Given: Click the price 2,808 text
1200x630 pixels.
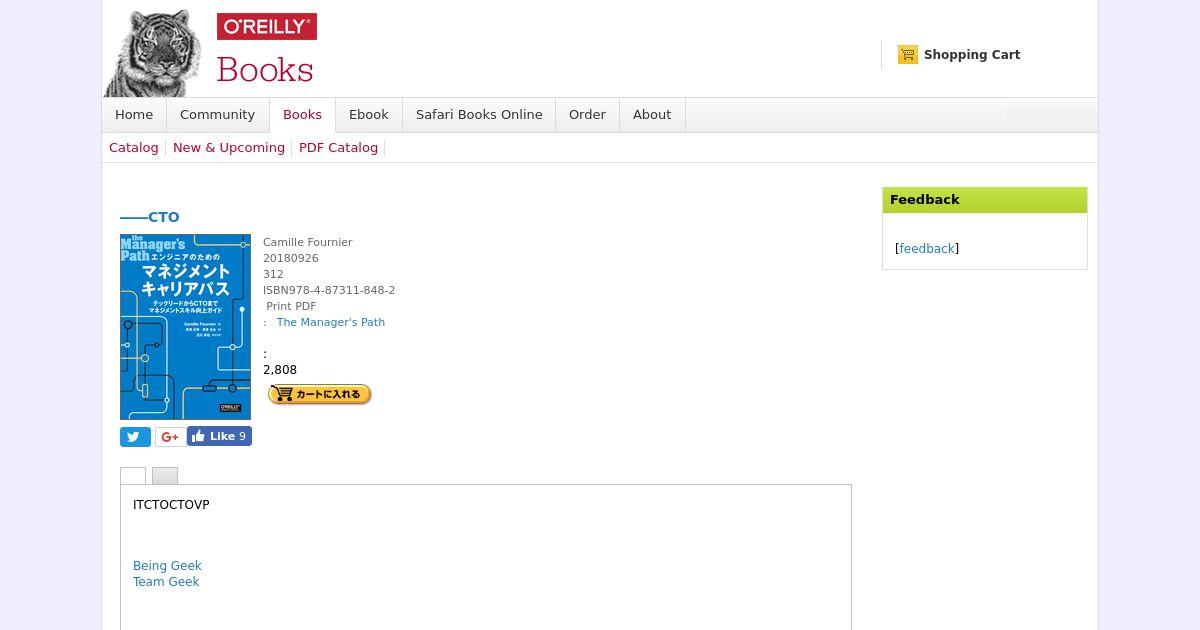Looking at the screenshot, I should [280, 370].
